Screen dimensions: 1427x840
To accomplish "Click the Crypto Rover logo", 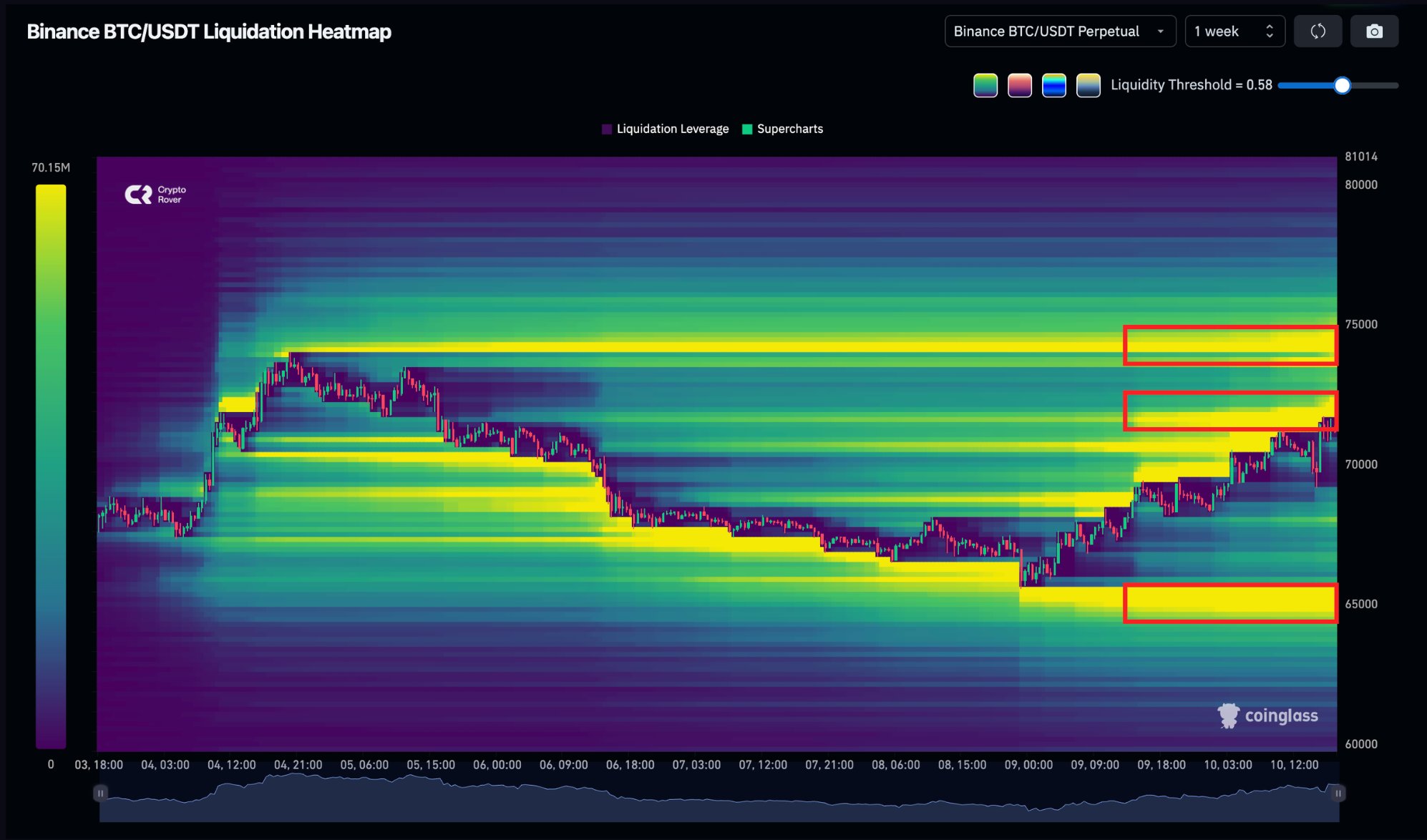I will [x=155, y=192].
